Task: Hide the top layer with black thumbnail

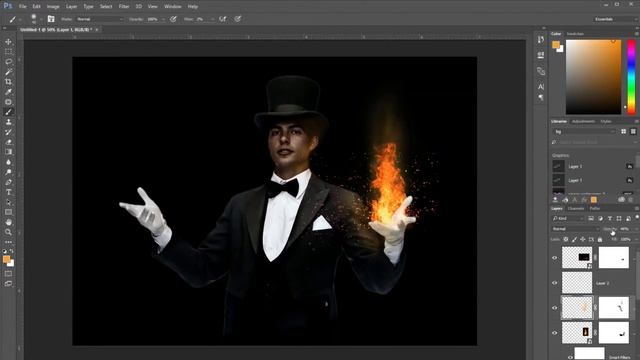Action: point(555,258)
